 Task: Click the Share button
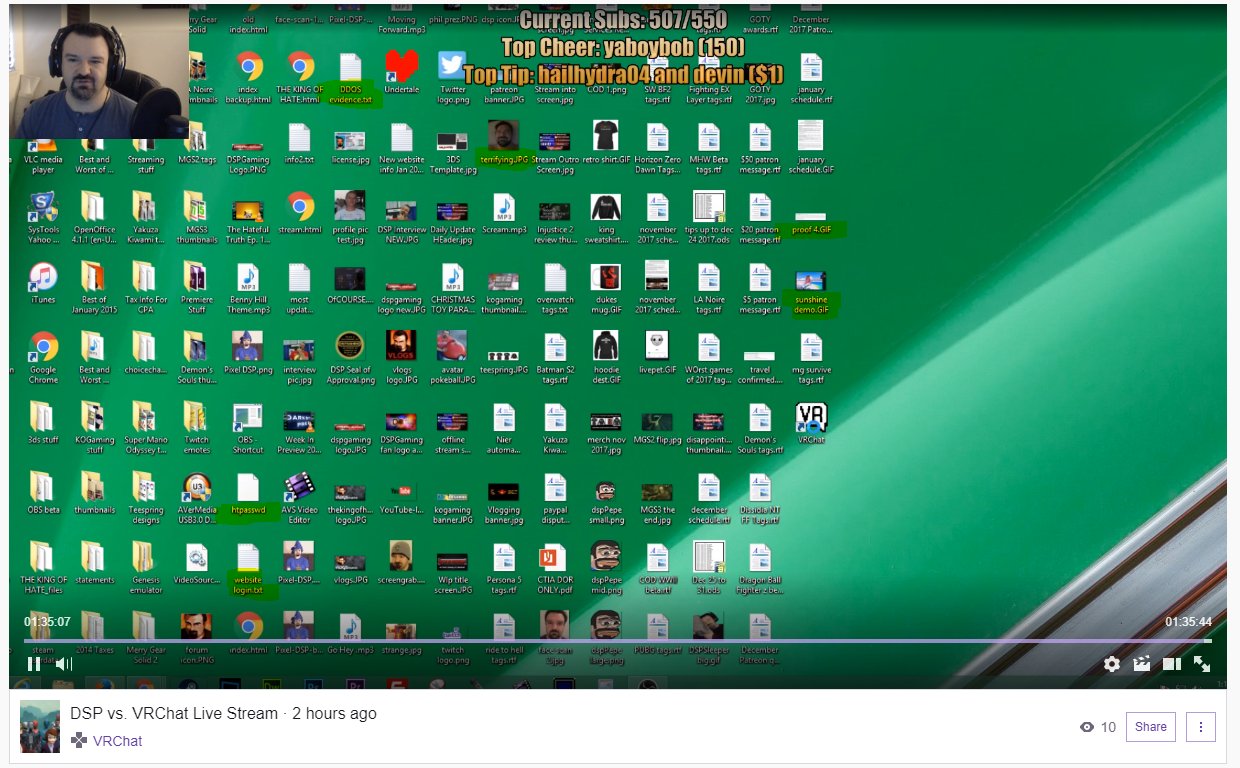pyautogui.click(x=1151, y=727)
